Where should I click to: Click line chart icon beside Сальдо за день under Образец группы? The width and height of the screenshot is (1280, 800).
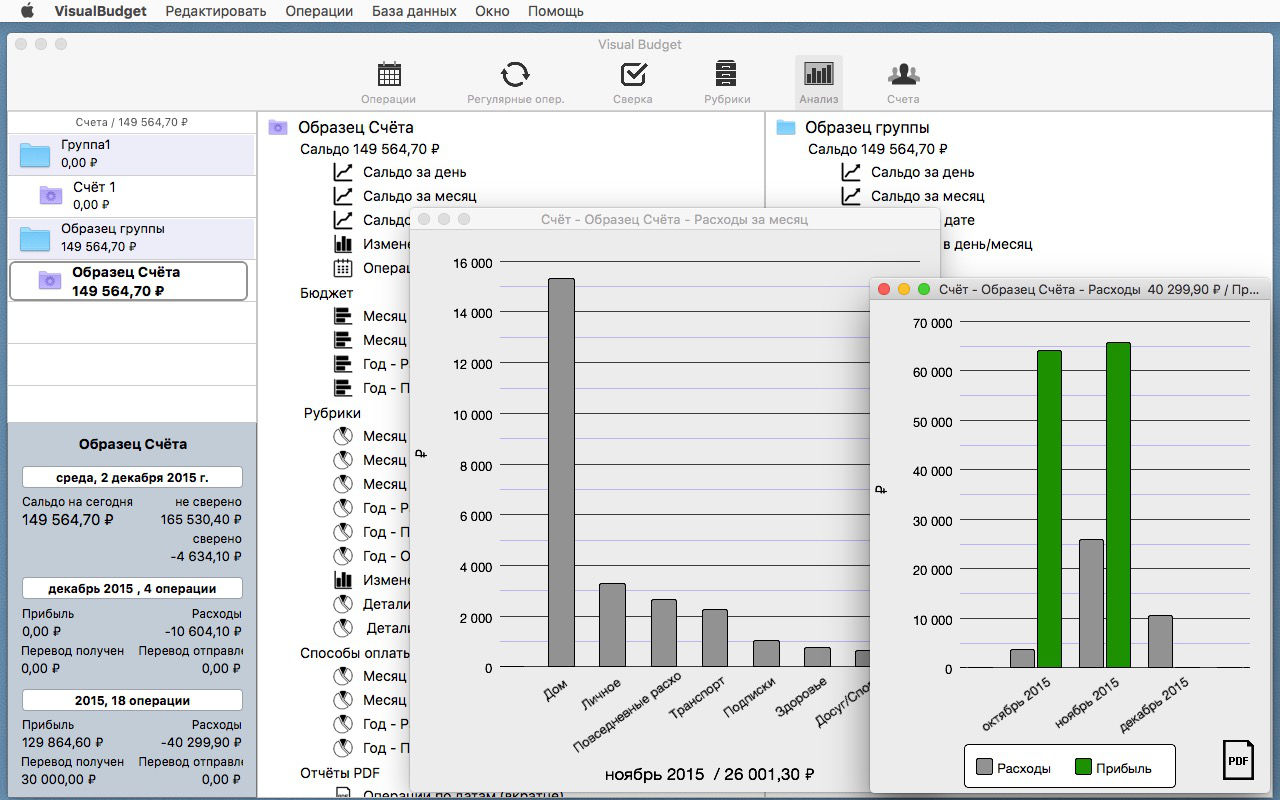[851, 172]
